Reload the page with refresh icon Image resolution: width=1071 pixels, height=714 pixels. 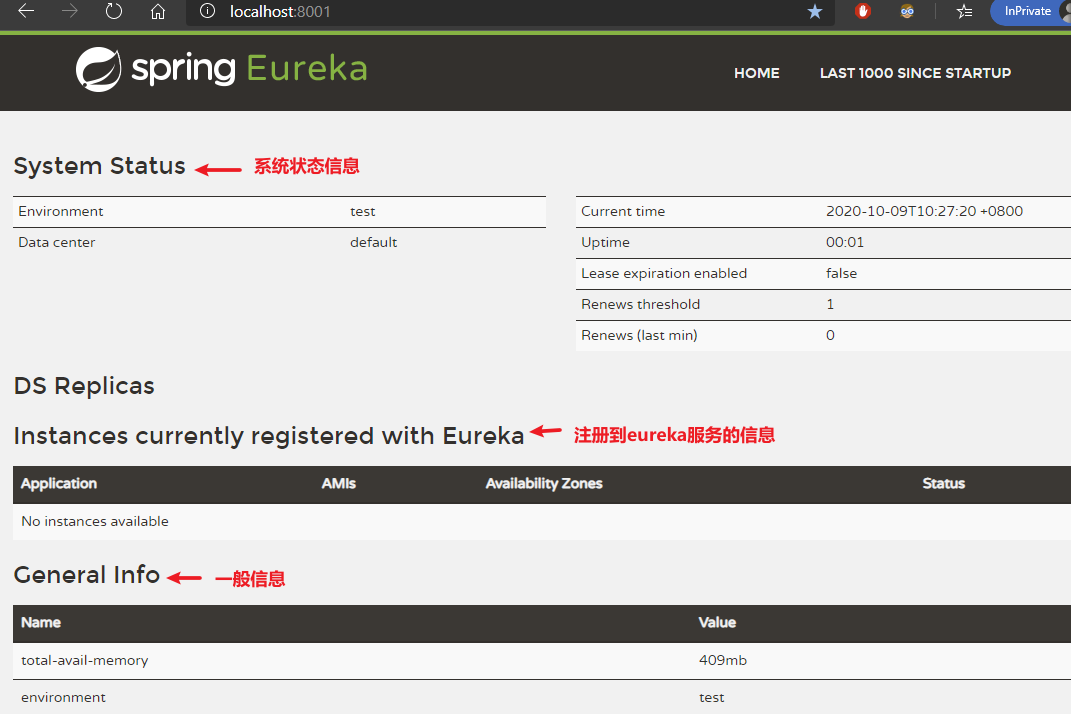113,11
